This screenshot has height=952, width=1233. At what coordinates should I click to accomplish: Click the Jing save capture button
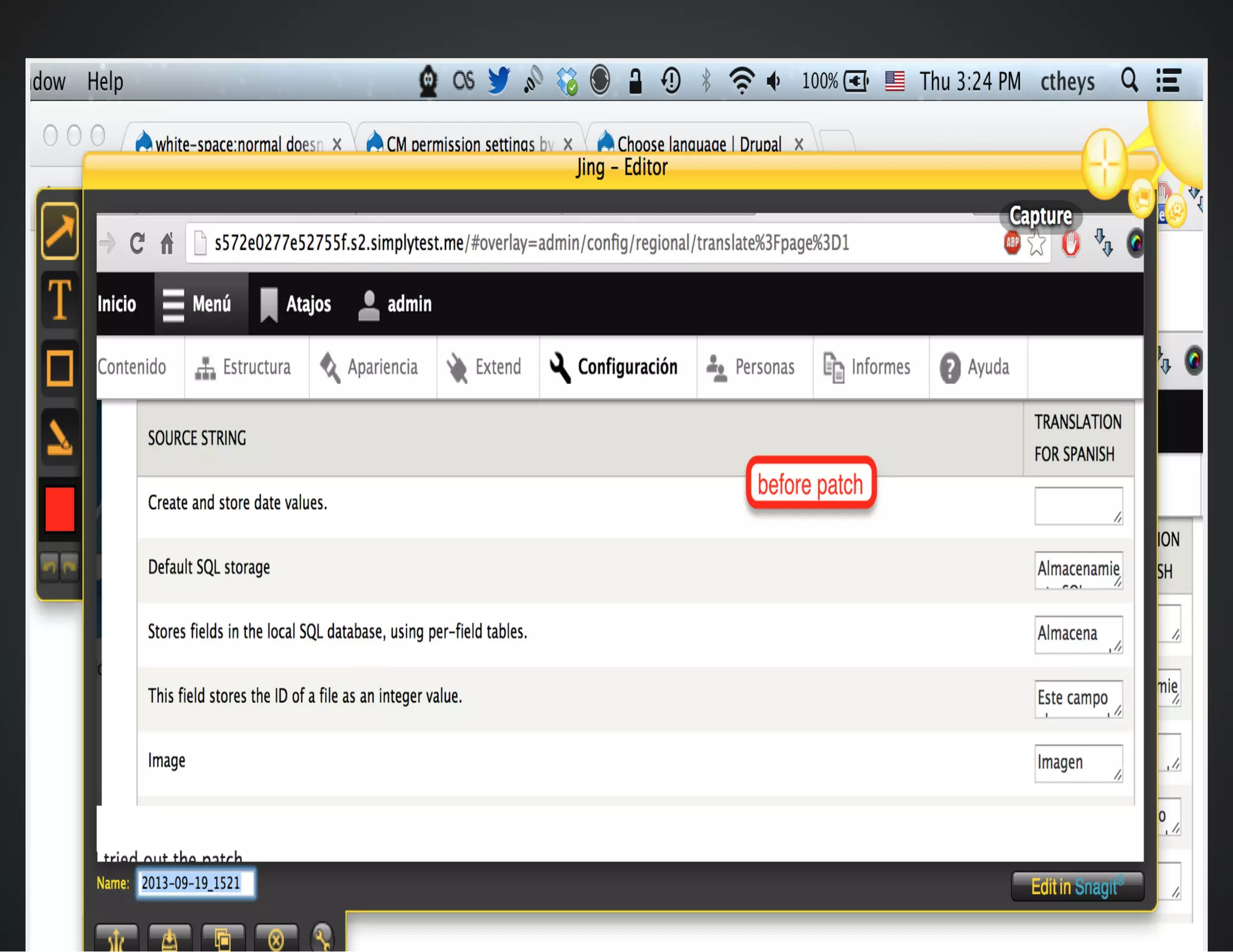(x=169, y=938)
